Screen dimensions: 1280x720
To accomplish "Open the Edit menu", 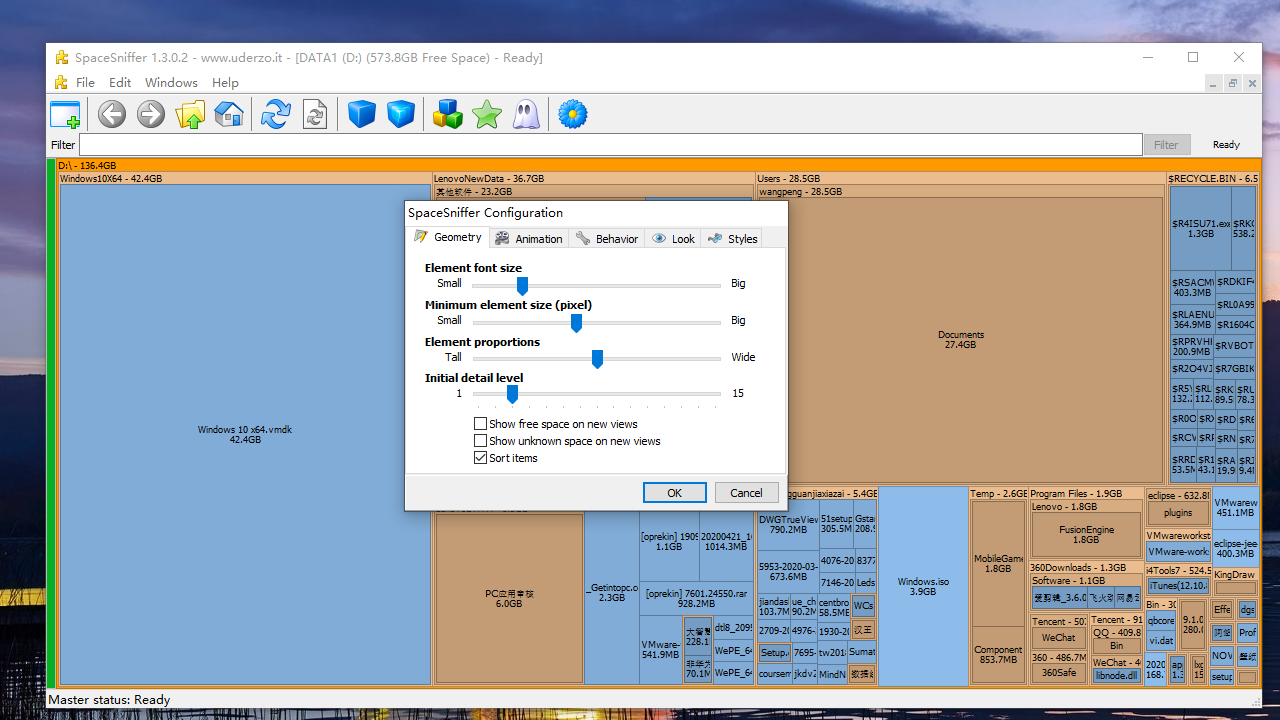I will 119,82.
